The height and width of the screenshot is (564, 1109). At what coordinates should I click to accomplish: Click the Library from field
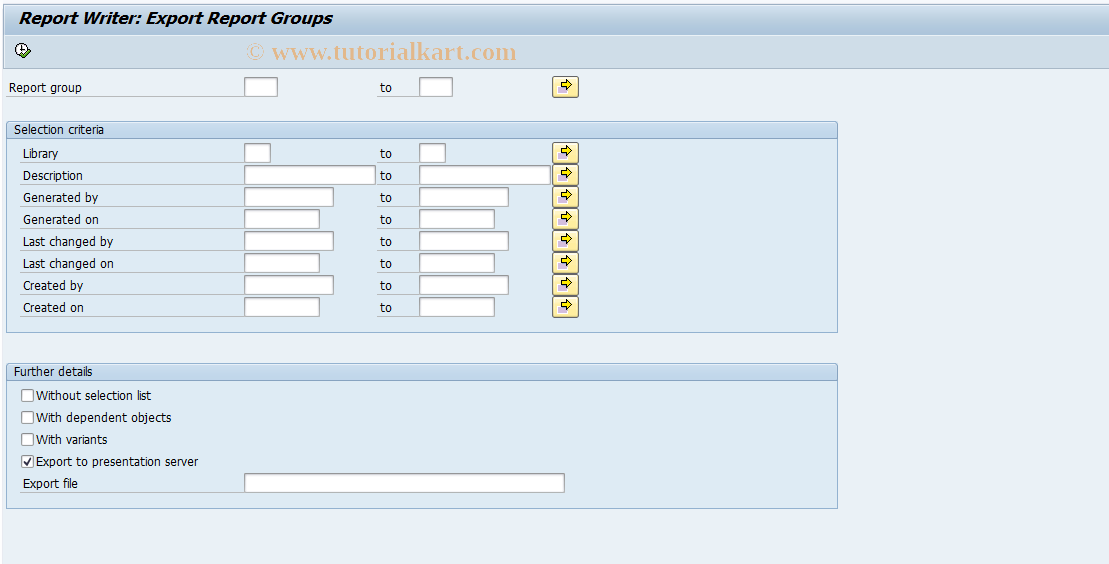pyautogui.click(x=257, y=153)
